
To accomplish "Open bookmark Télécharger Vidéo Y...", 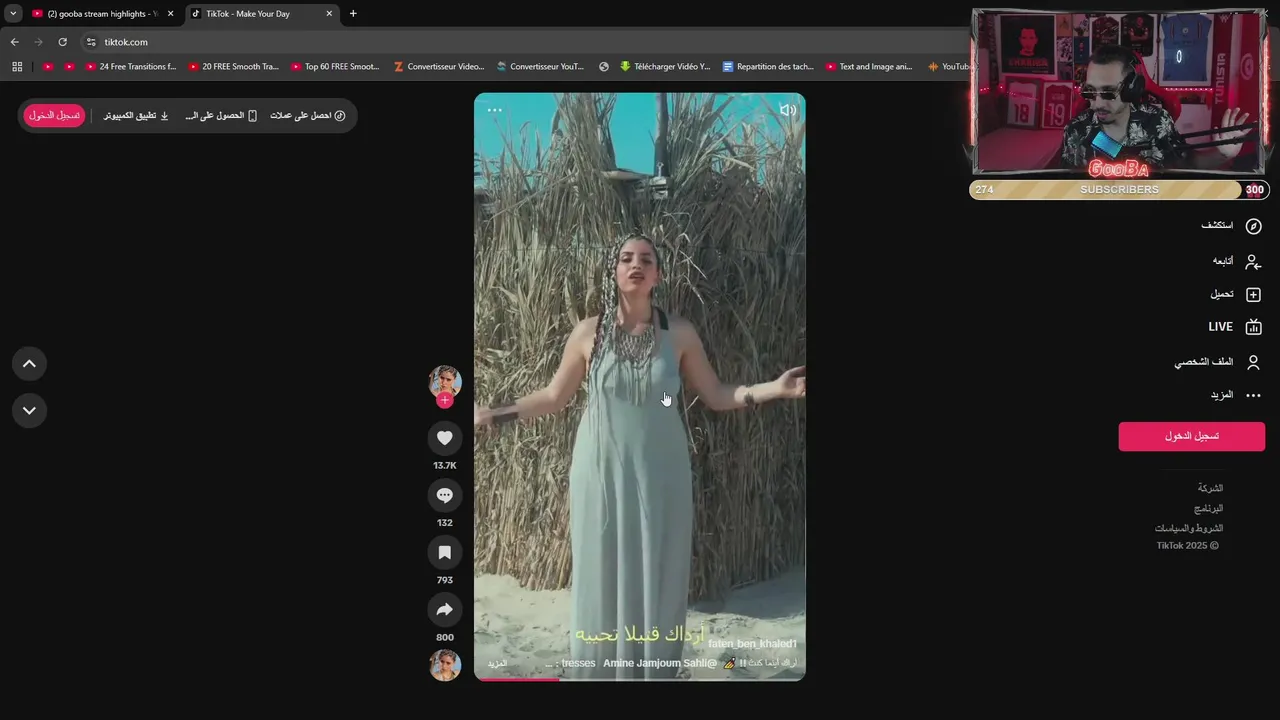I will pos(665,67).
